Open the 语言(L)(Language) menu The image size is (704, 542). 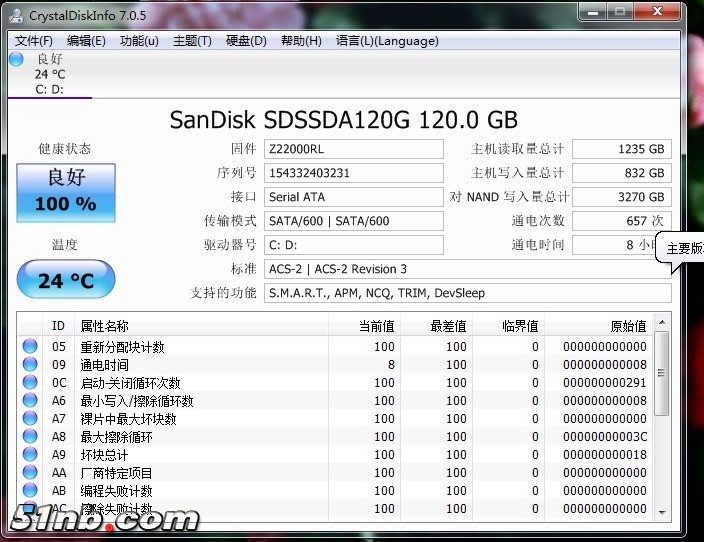click(387, 41)
